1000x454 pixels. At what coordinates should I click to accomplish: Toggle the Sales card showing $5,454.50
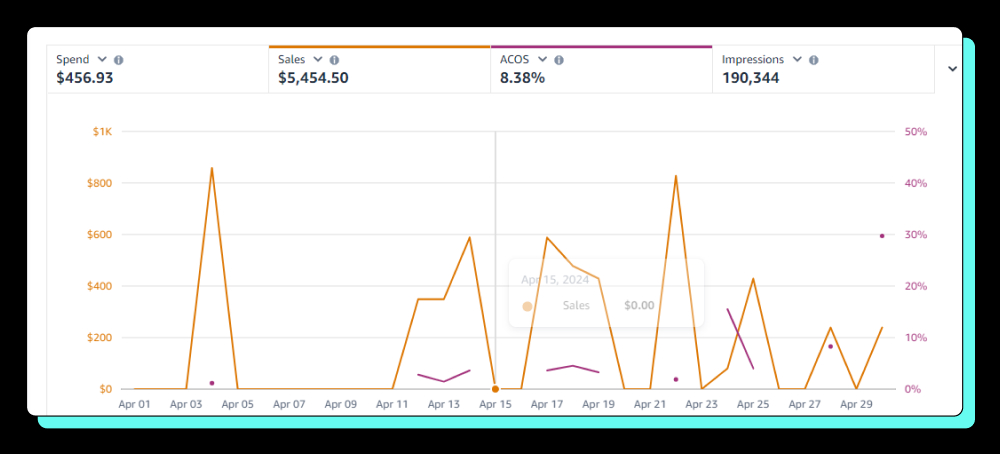(379, 70)
